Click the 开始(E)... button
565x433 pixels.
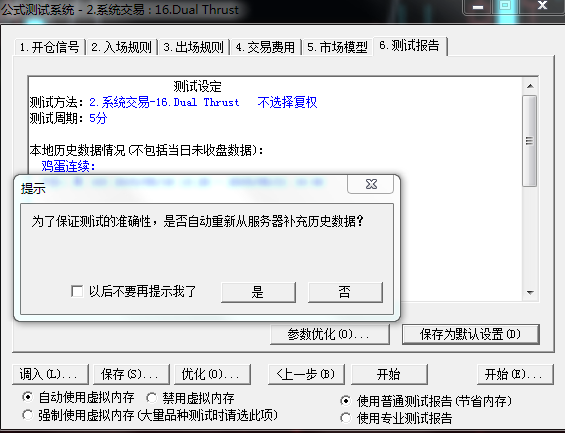515,374
